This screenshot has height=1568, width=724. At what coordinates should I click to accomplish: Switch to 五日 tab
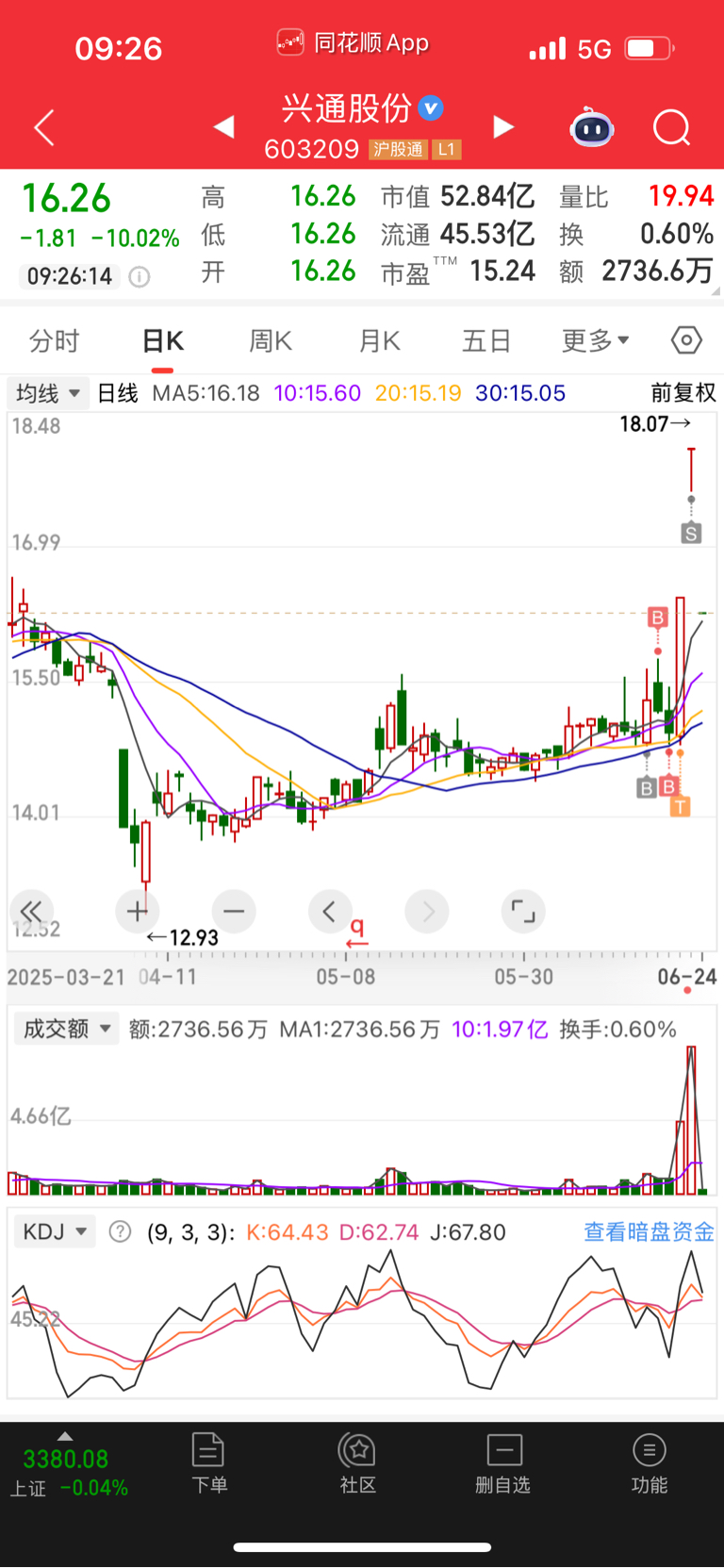[x=486, y=340]
